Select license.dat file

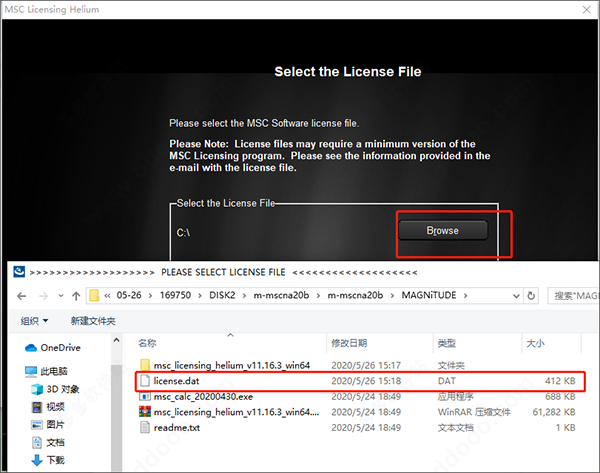176,381
